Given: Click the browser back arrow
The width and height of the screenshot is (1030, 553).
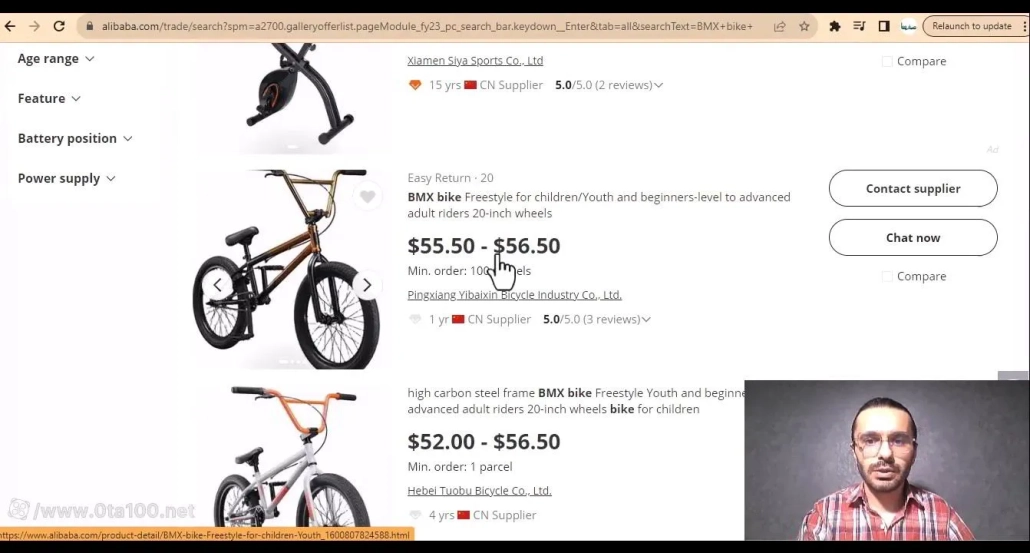Looking at the screenshot, I should [x=10, y=26].
